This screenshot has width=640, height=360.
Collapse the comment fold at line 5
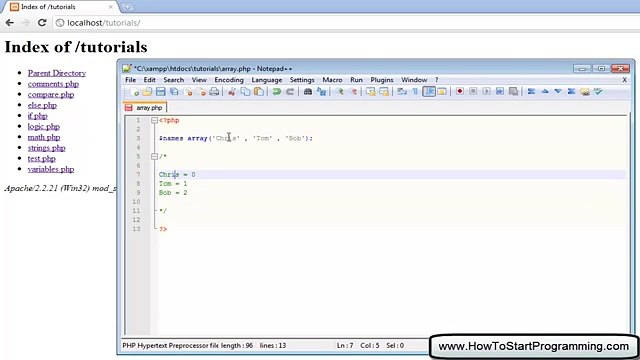click(154, 156)
